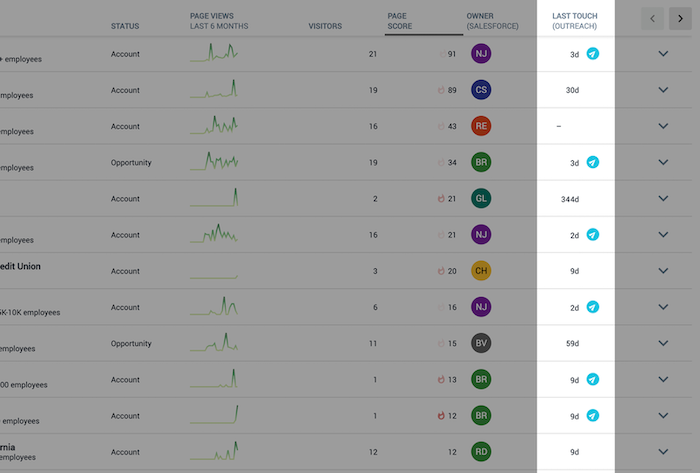Click the flame icon beside page score 89

(x=441, y=90)
